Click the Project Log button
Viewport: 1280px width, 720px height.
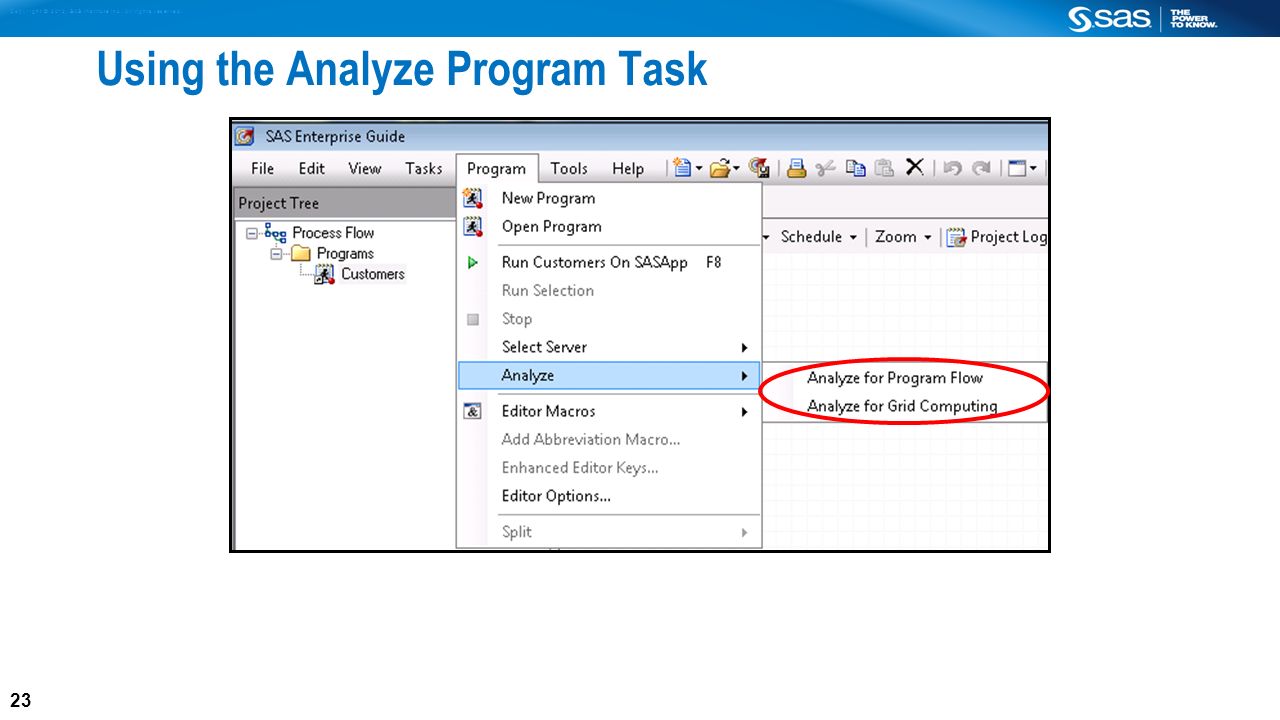pyautogui.click(x=996, y=237)
